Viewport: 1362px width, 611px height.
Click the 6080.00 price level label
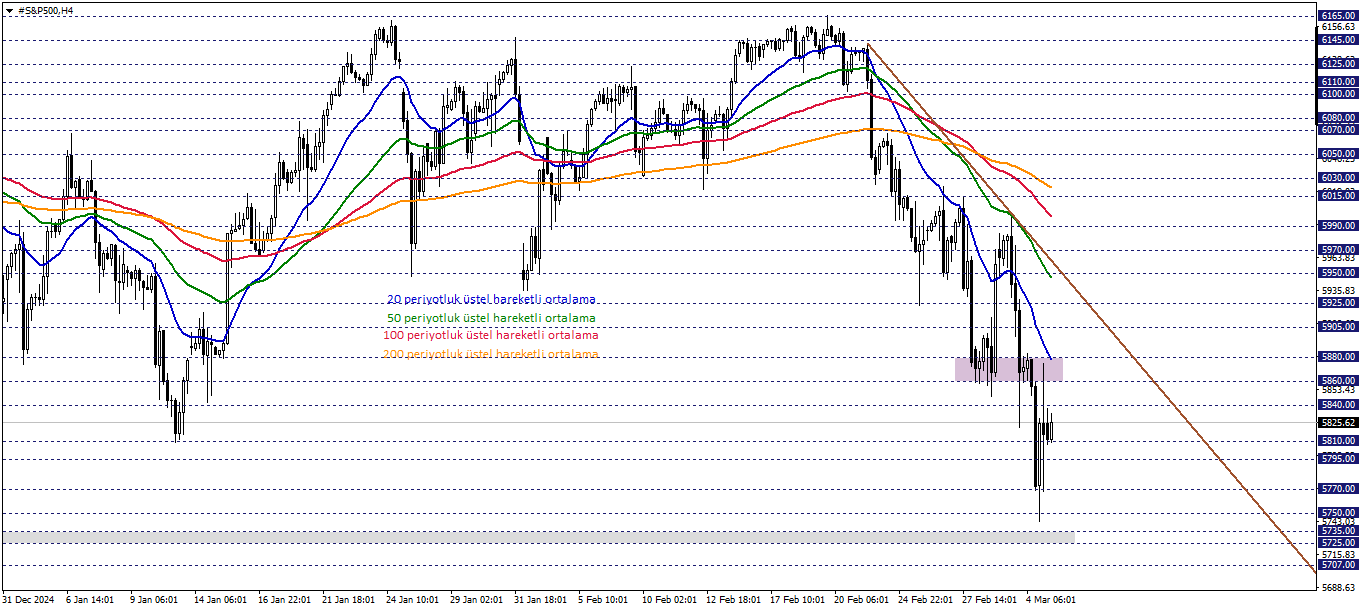point(1338,118)
